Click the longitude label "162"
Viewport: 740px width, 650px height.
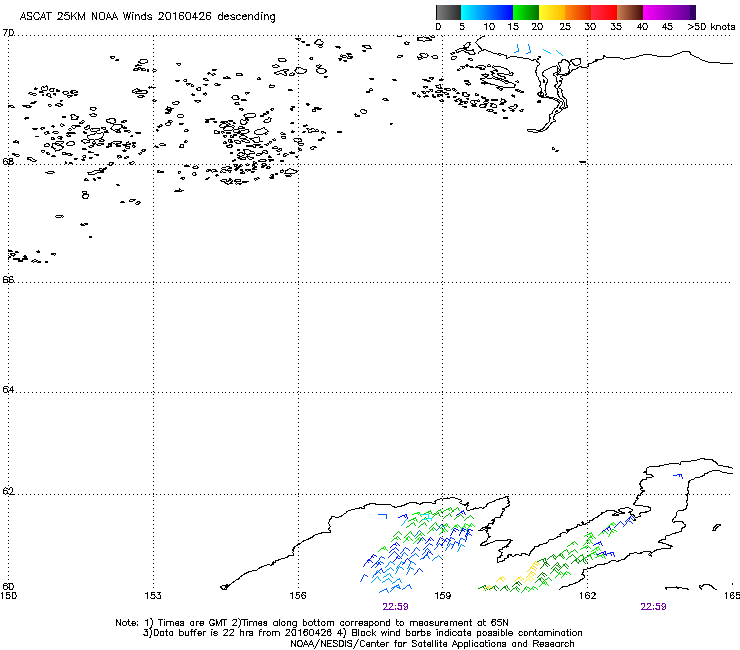click(588, 596)
